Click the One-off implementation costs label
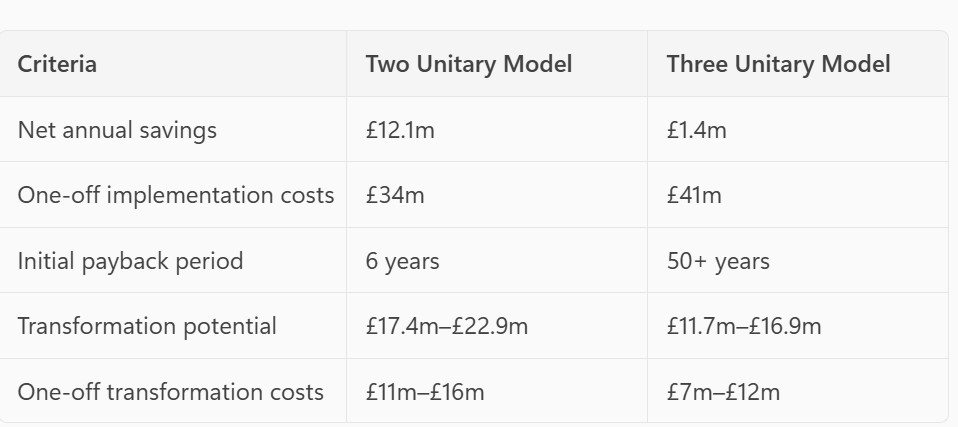Image resolution: width=958 pixels, height=427 pixels. pyautogui.click(x=175, y=195)
